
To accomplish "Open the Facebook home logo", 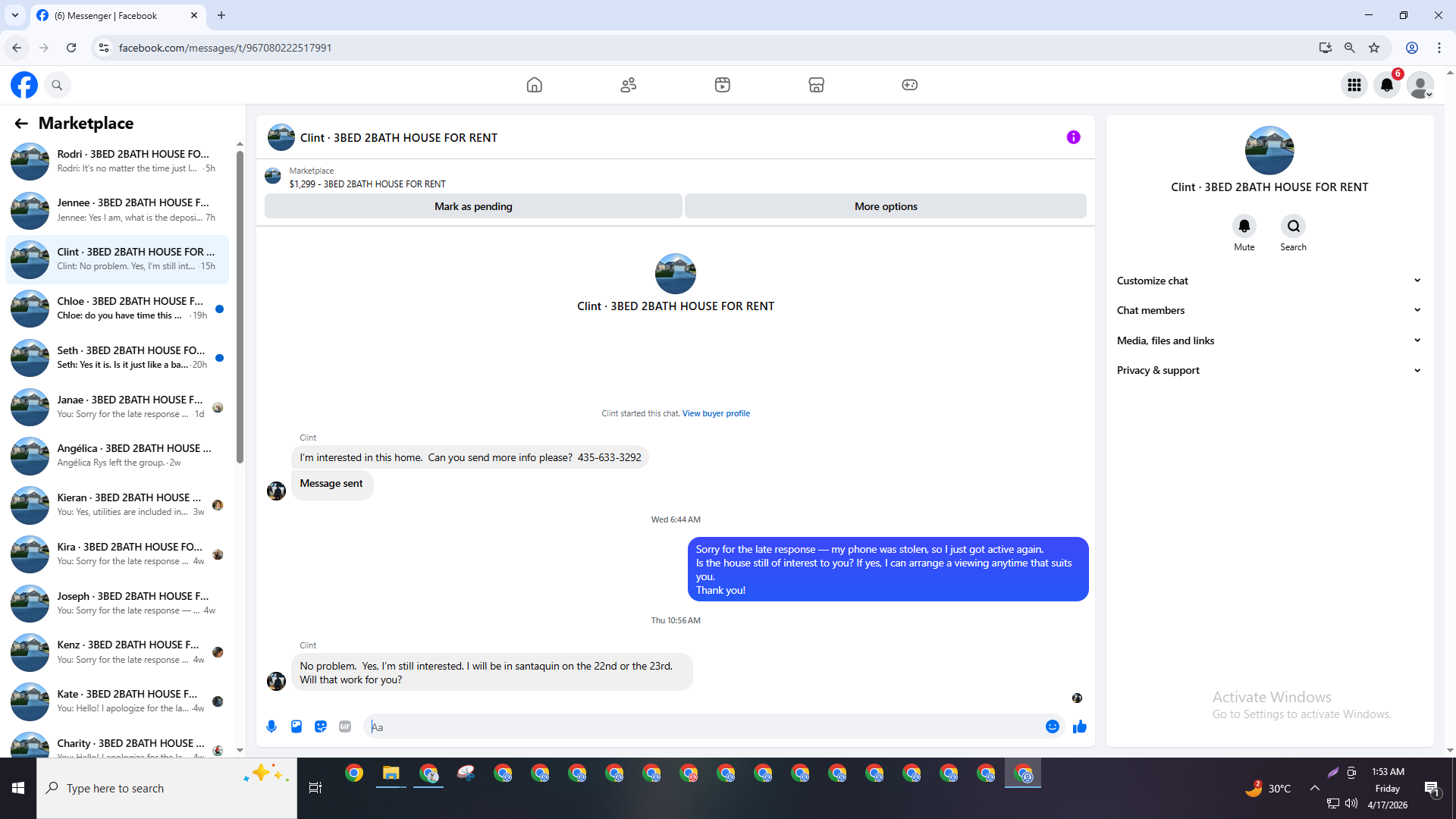I will (24, 85).
